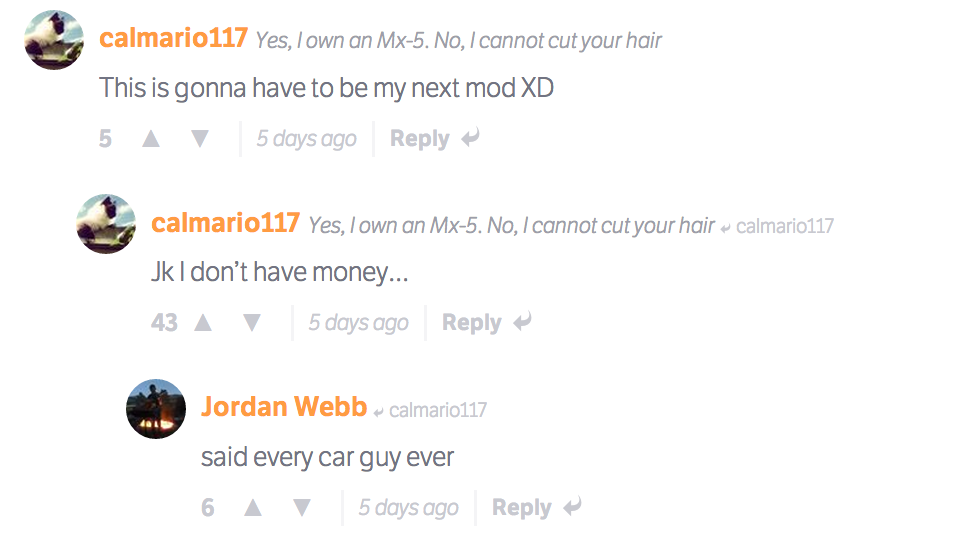Open the "5 days ago" timestamp on Jordan Webb's comment

tap(408, 508)
